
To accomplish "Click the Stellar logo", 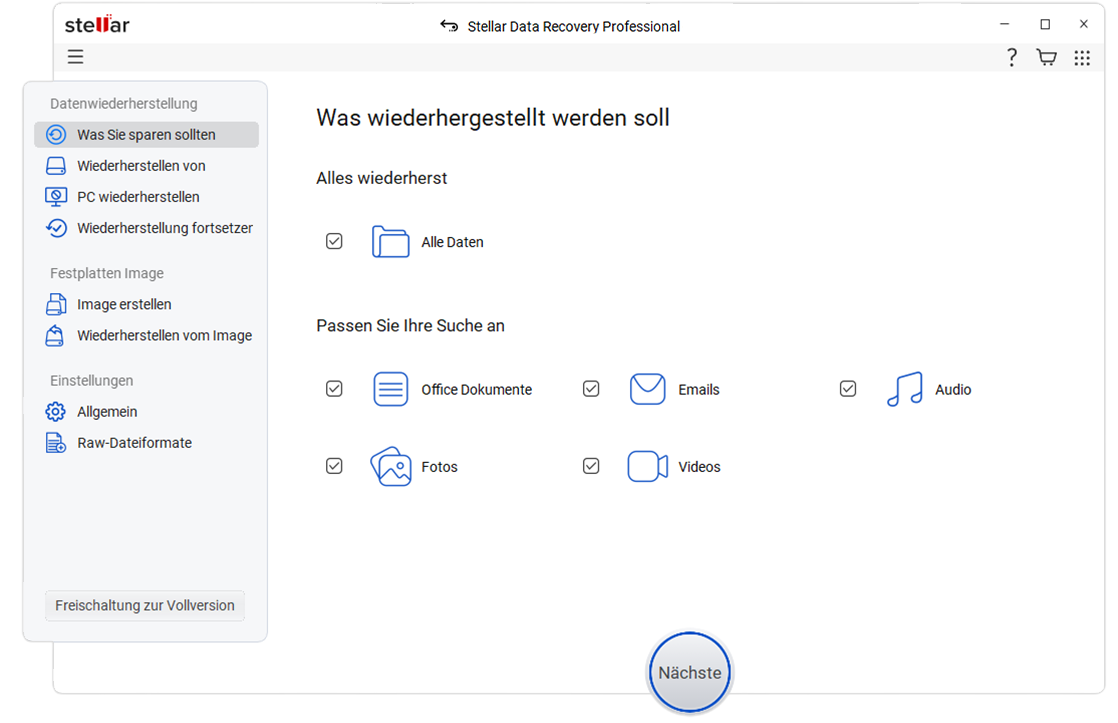I will coord(96,24).
